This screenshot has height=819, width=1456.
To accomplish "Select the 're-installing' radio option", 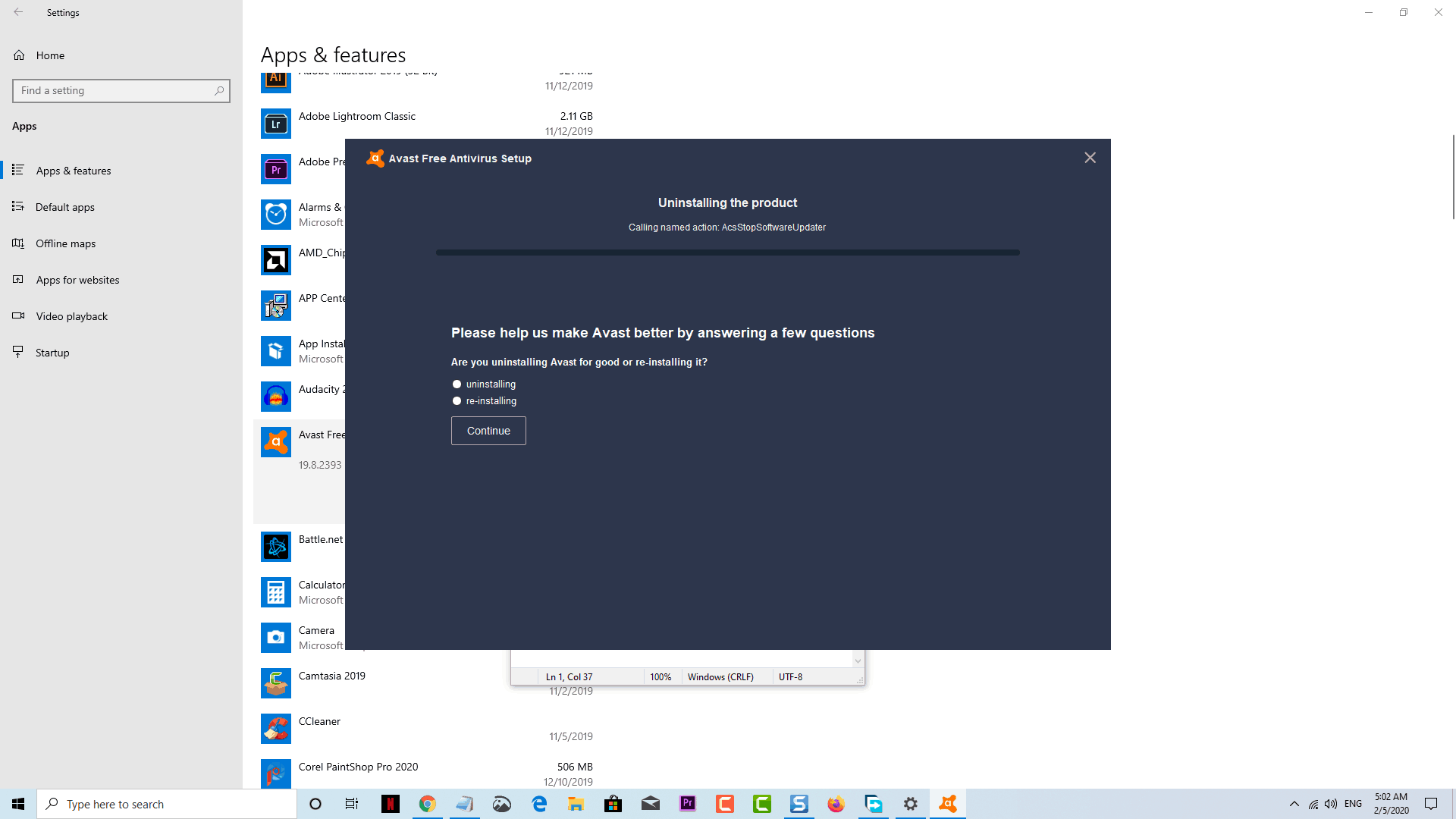I will [x=457, y=401].
